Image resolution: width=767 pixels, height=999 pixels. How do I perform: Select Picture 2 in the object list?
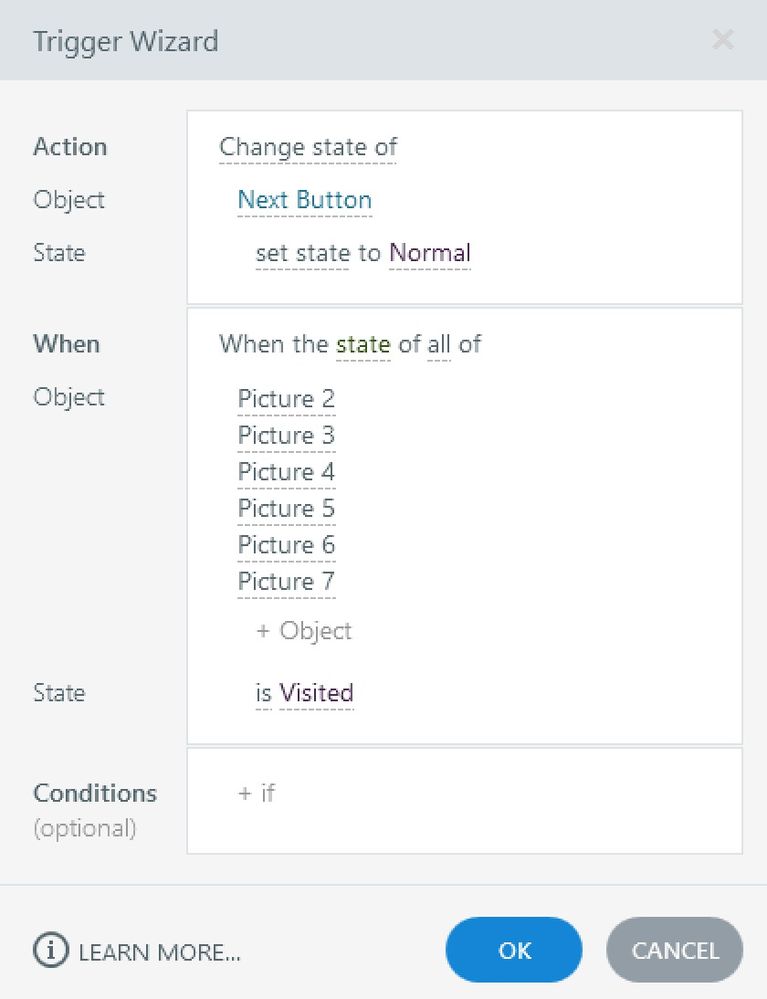click(286, 399)
